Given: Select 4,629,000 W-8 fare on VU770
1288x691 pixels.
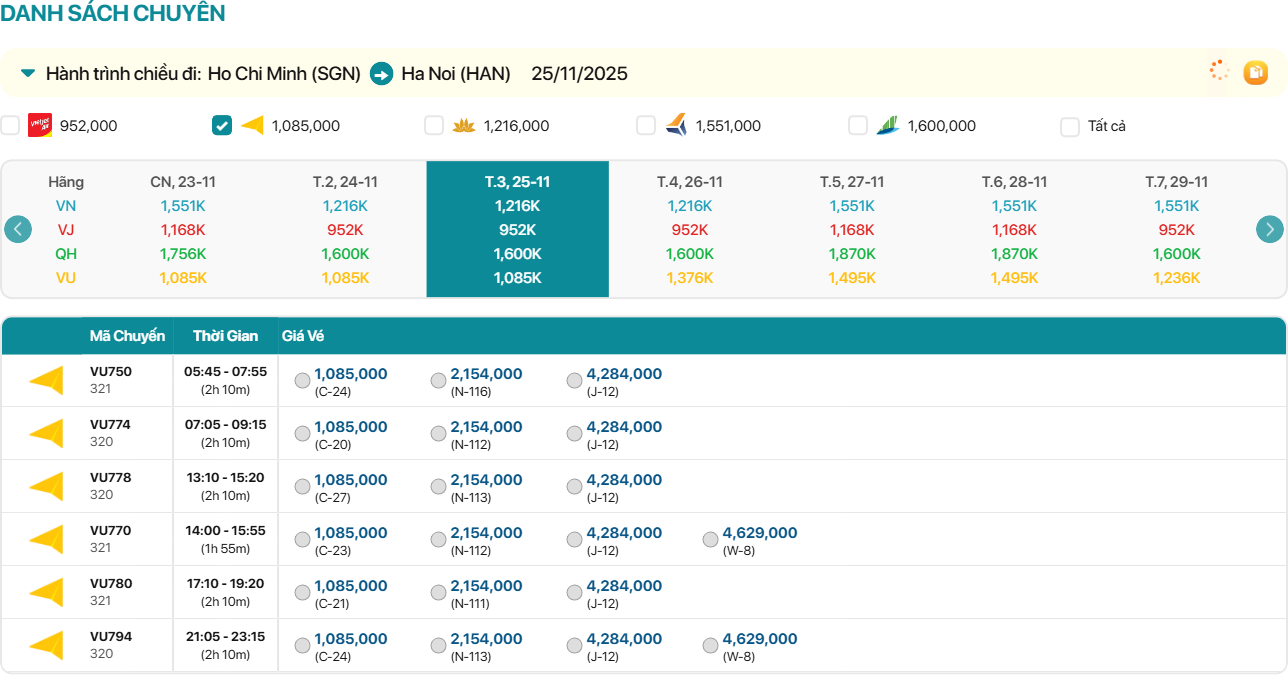Looking at the screenshot, I should pyautogui.click(x=710, y=540).
